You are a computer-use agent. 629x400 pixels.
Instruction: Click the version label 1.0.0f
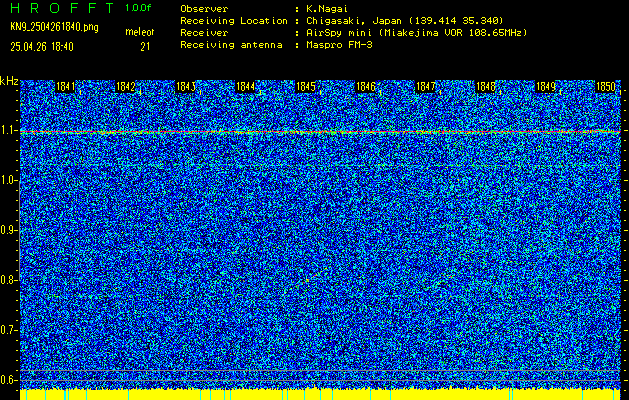coord(138,8)
